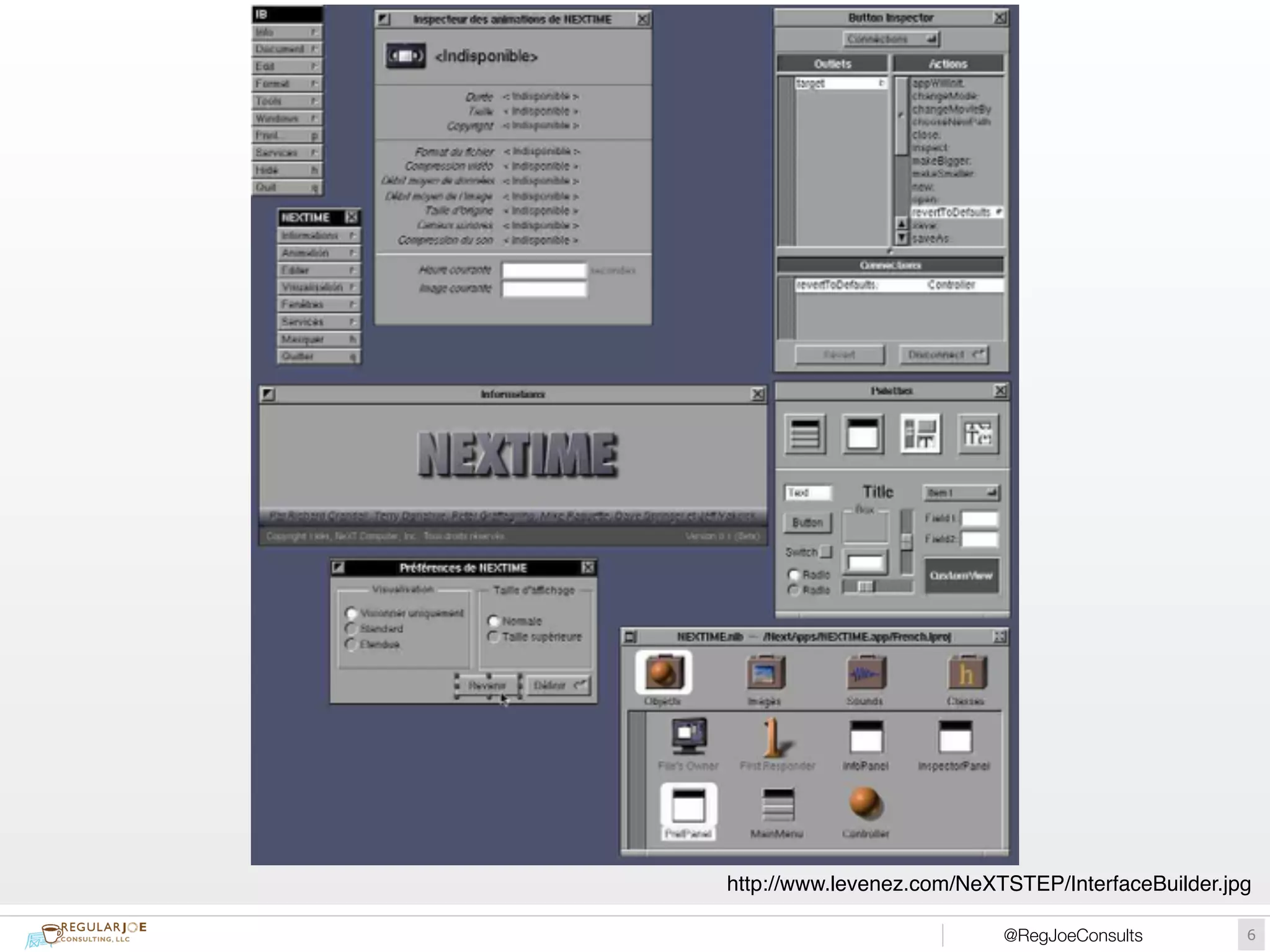This screenshot has width=1270, height=952.
Task: Select the revertToDefaults: Controller connection row
Action: pos(899,285)
